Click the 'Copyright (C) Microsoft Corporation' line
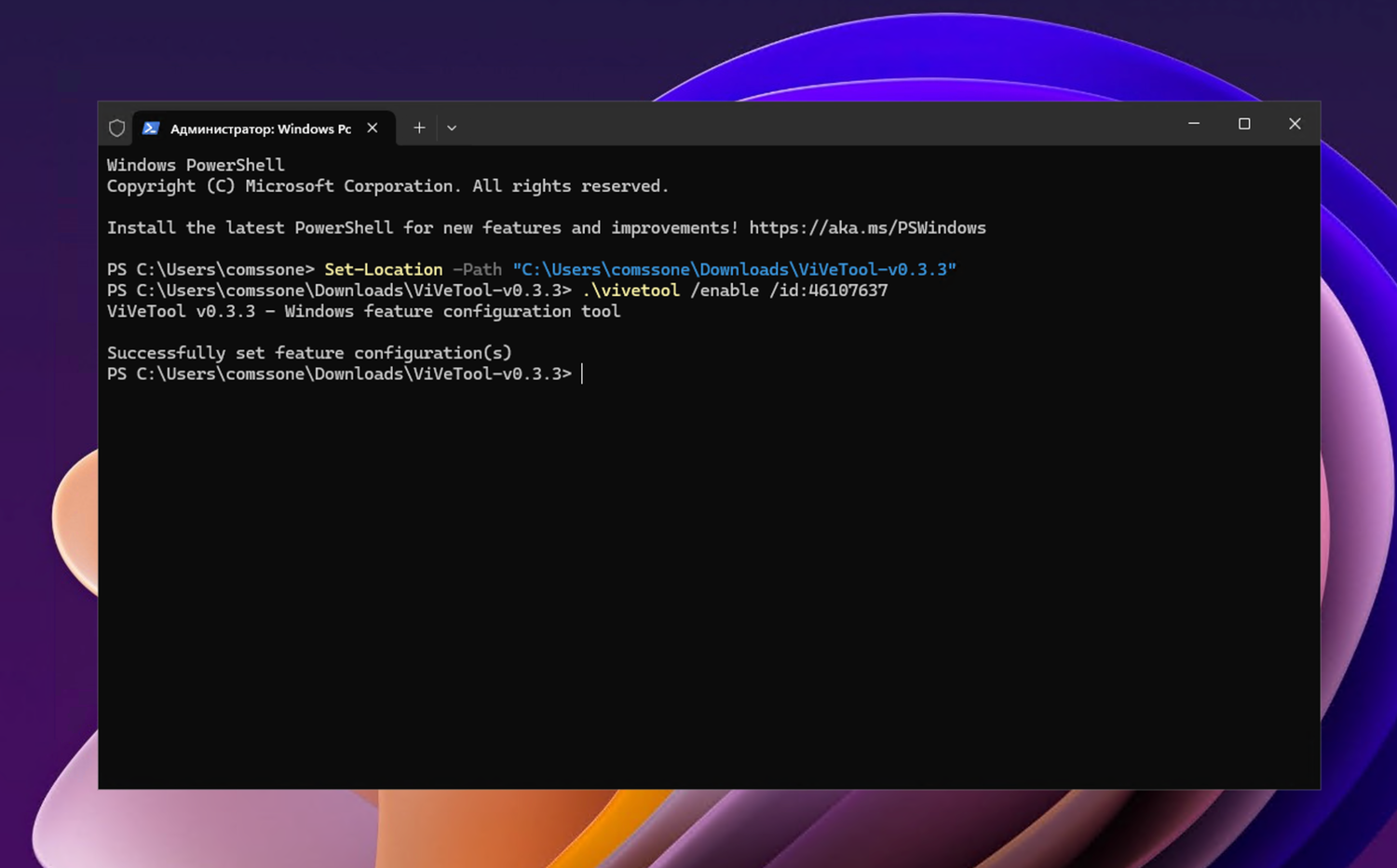Image resolution: width=1397 pixels, height=868 pixels. click(x=387, y=186)
